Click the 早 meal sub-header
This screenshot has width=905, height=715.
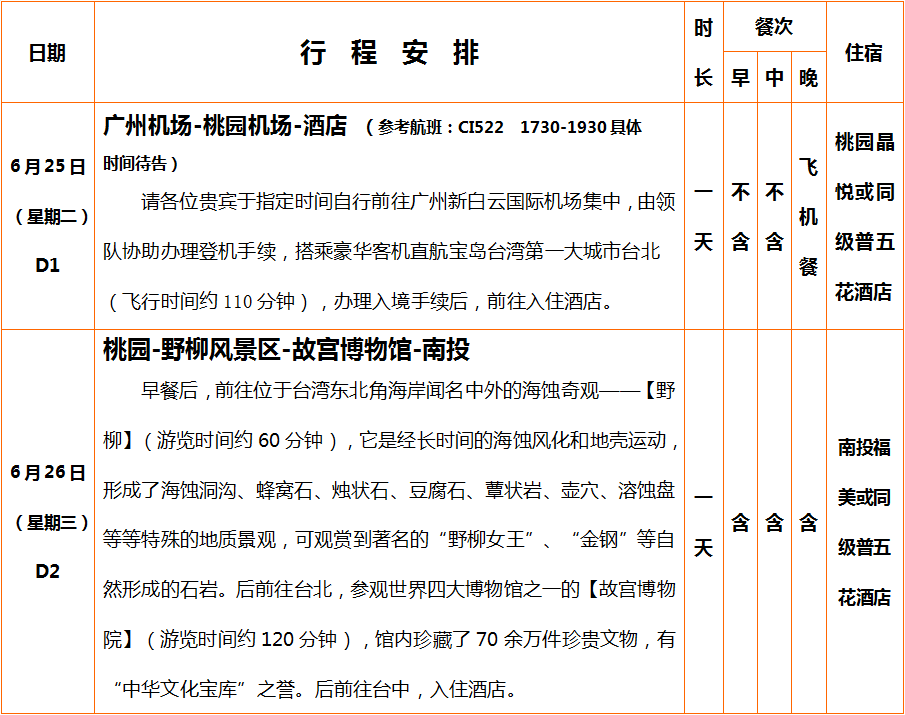click(740, 78)
